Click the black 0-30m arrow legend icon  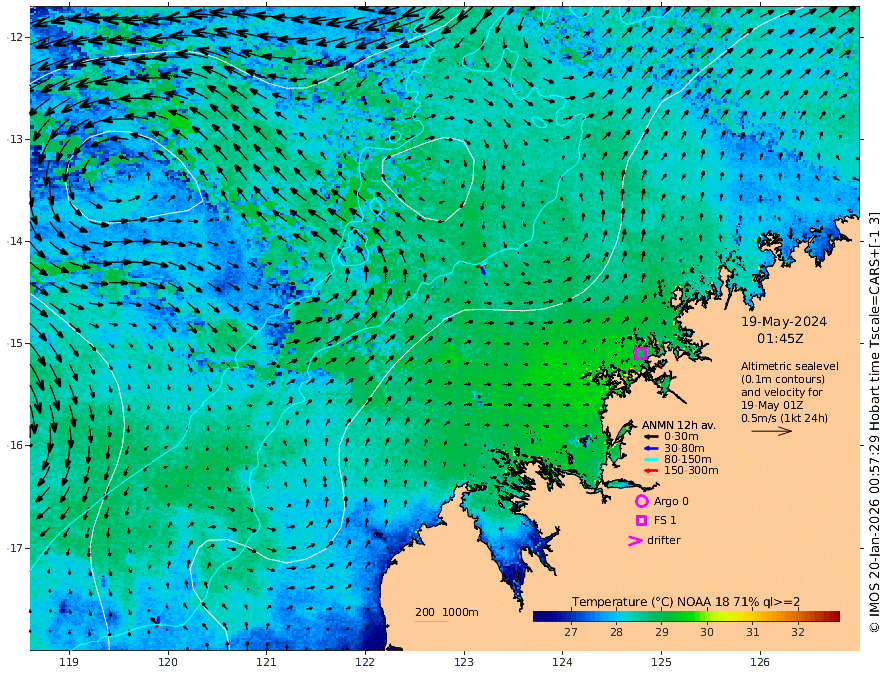[x=650, y=436]
